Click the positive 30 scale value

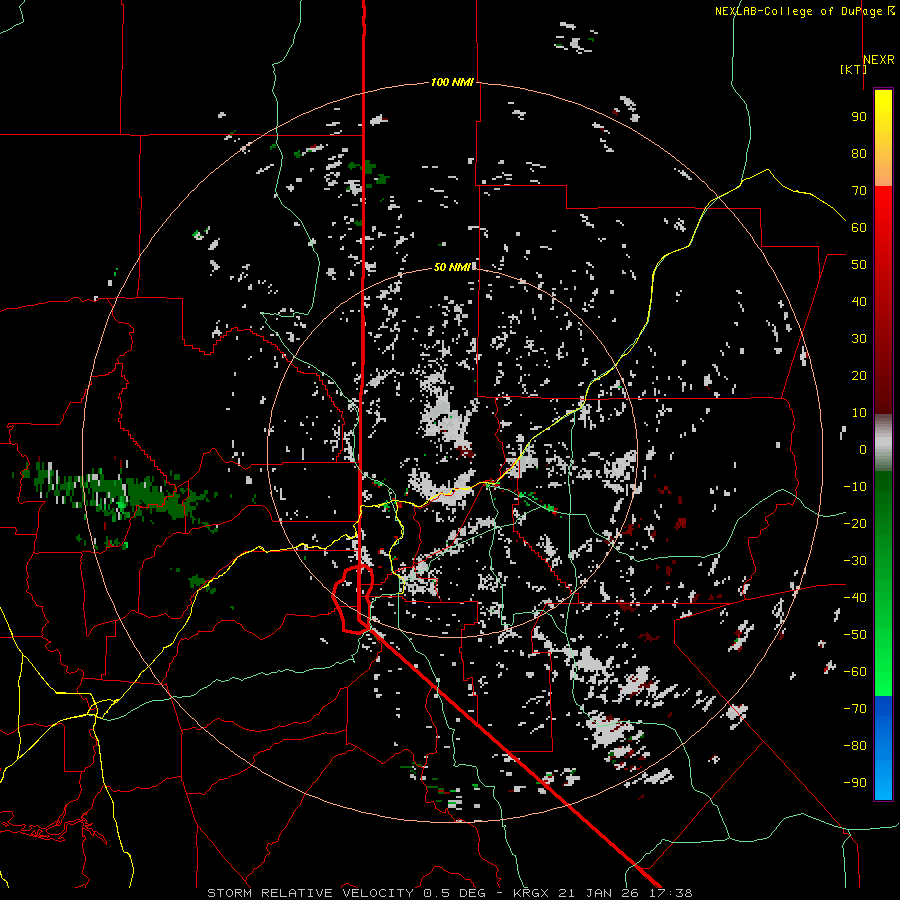point(859,339)
